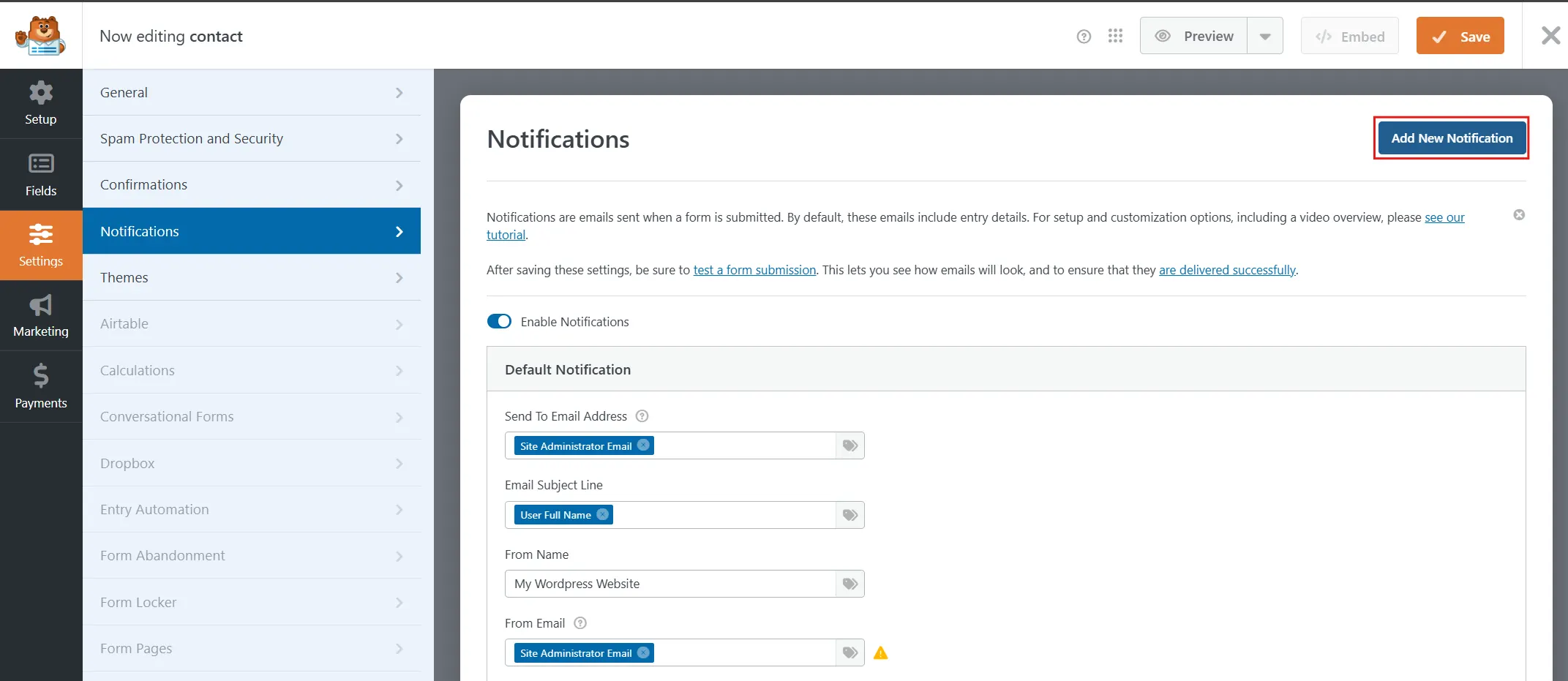Expand Airtable chevron

[x=399, y=324]
